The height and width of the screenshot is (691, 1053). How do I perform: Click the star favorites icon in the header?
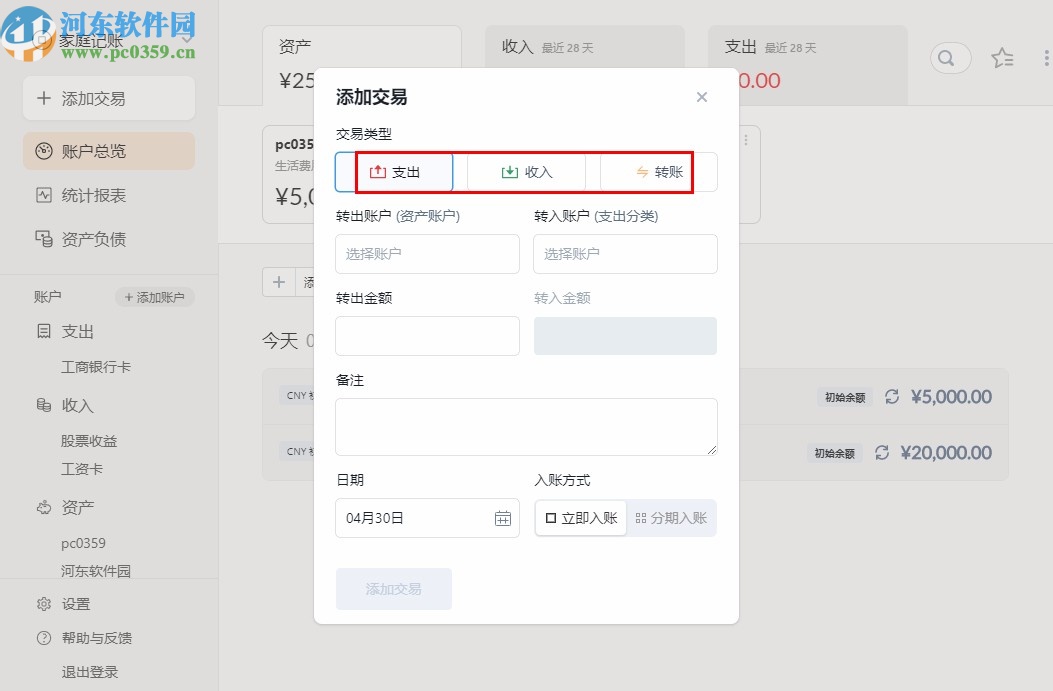(1002, 58)
